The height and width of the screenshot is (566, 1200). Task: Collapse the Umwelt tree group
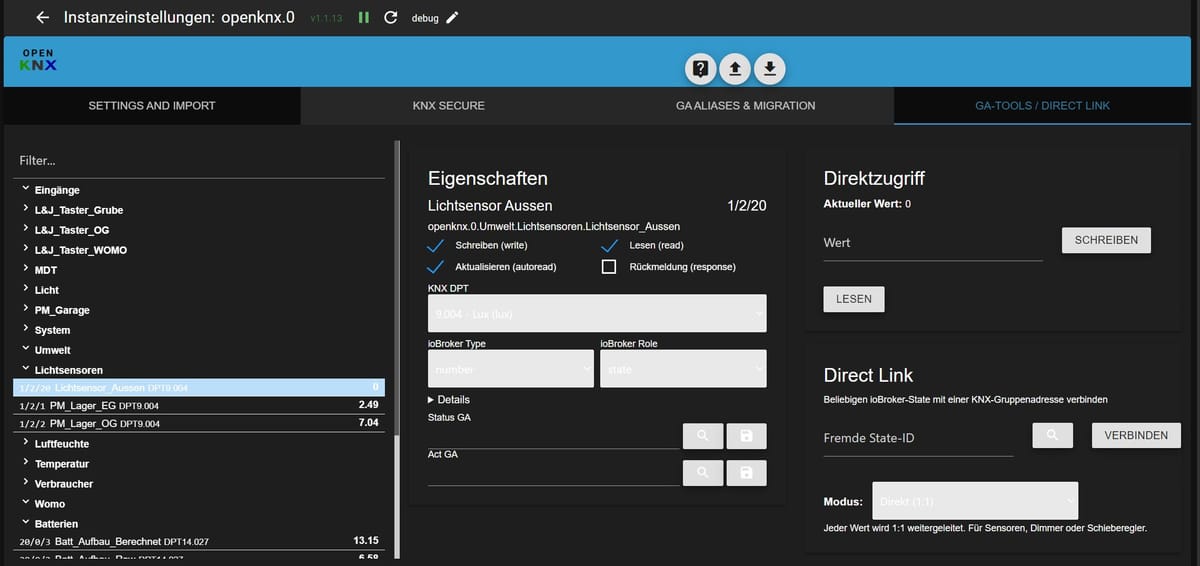pyautogui.click(x=26, y=350)
